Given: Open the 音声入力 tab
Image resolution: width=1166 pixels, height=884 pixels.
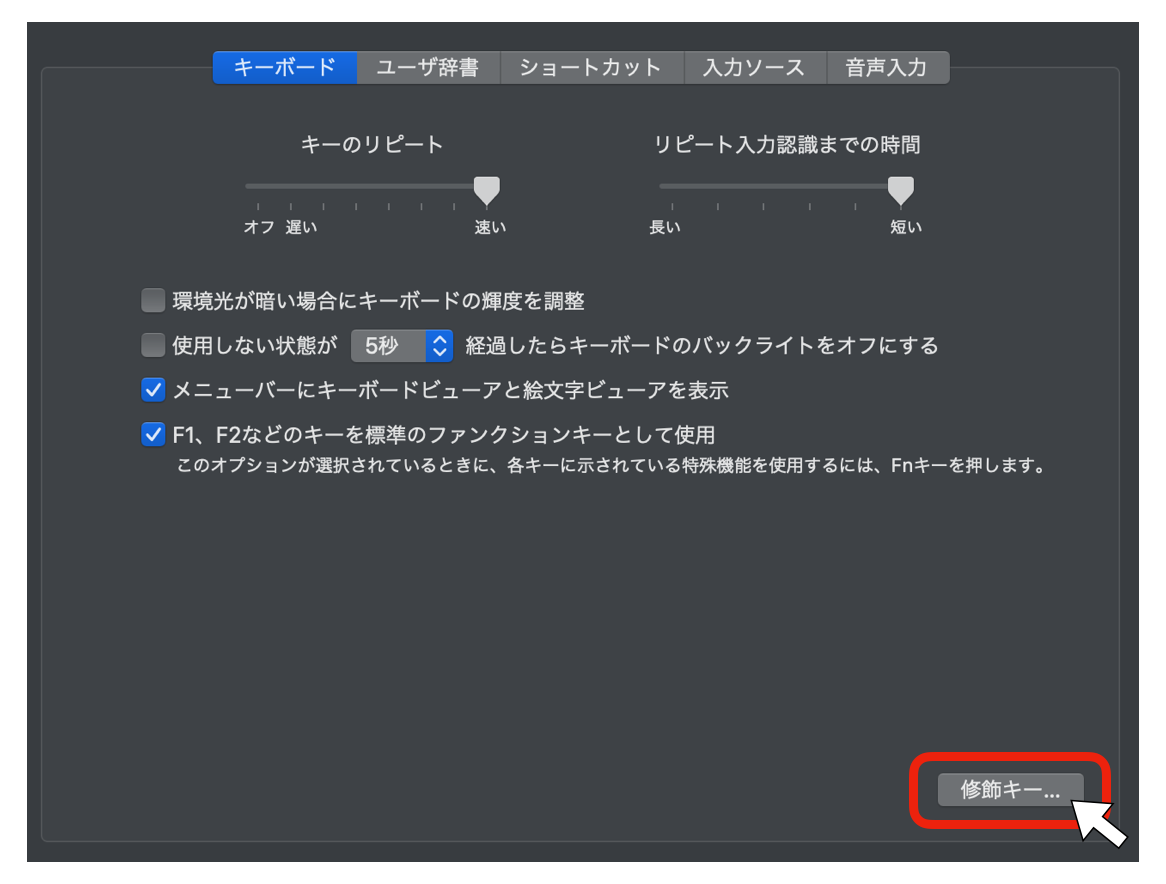Looking at the screenshot, I should coord(887,68).
